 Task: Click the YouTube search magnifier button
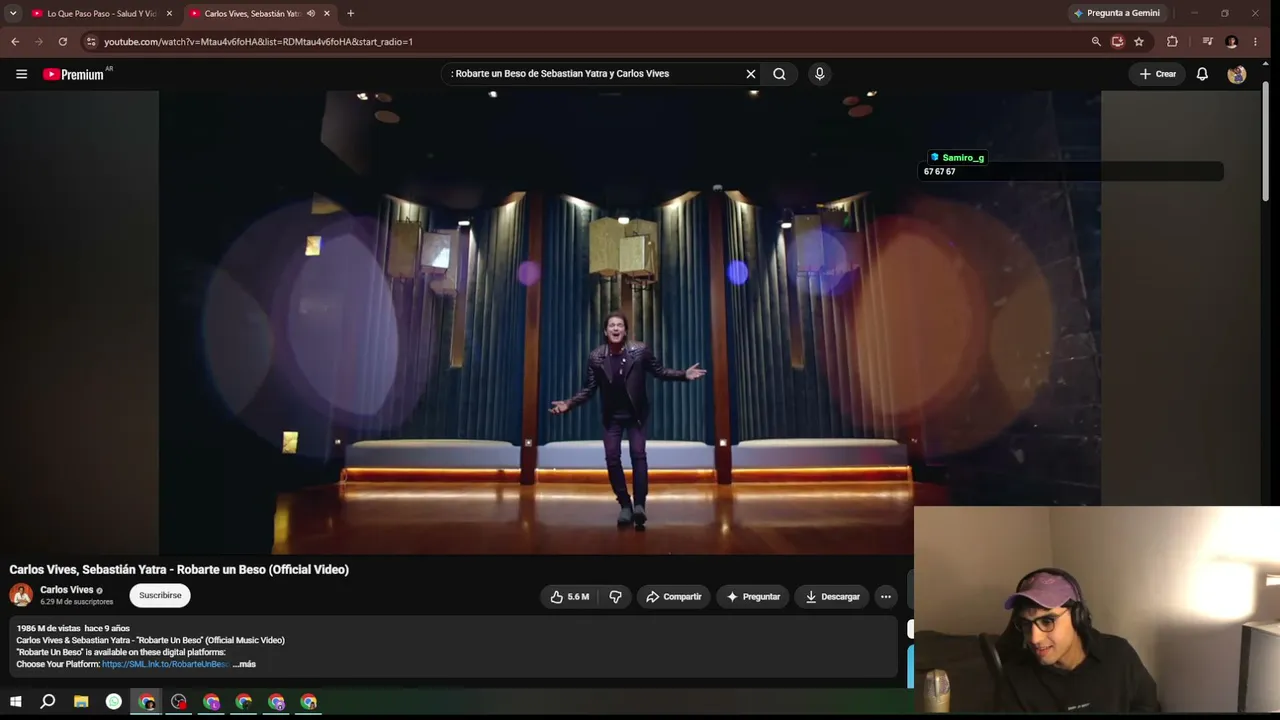tap(779, 74)
